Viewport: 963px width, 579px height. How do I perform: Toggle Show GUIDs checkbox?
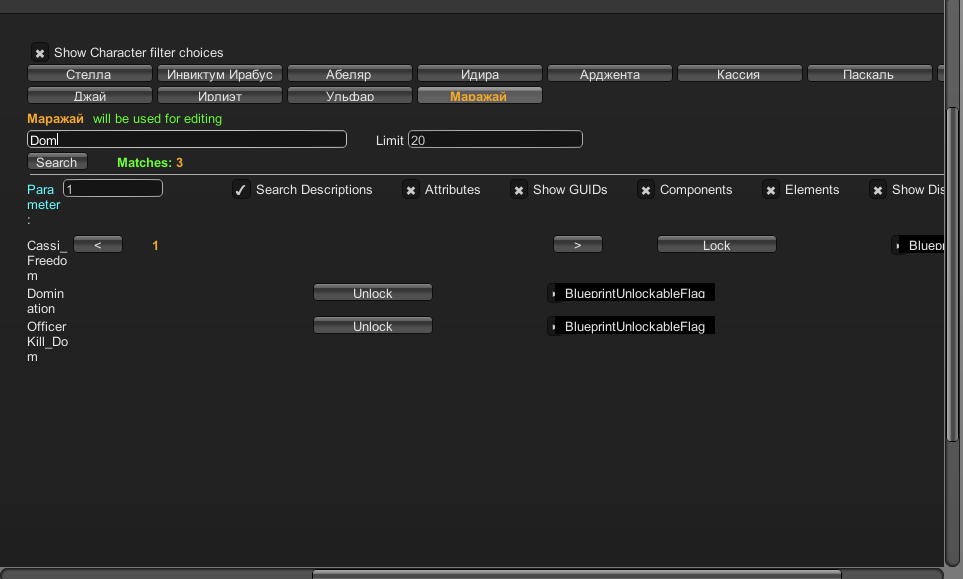pos(518,190)
